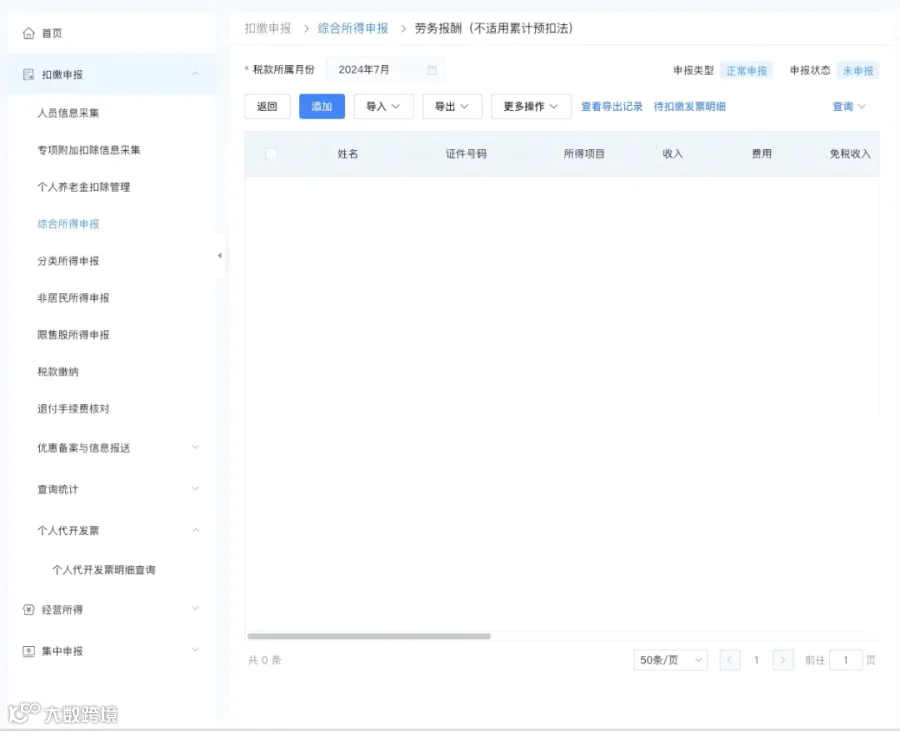This screenshot has width=900, height=731.
Task: Click the 姓名 column header
Action: coord(348,154)
